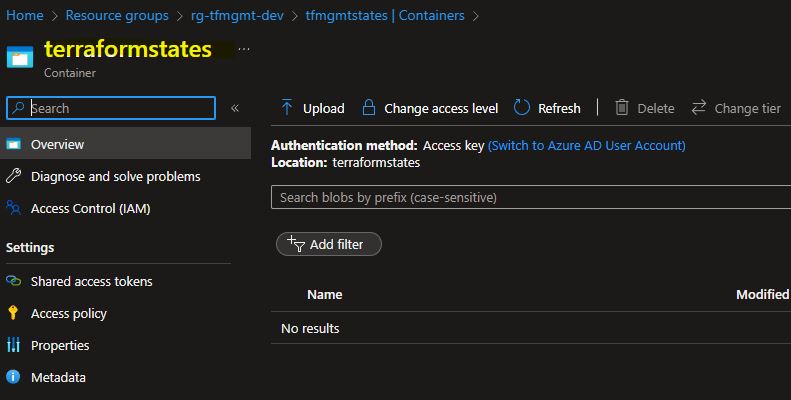This screenshot has height=400, width=791.
Task: Click the Refresh circular arrow icon
Action: pos(522,107)
